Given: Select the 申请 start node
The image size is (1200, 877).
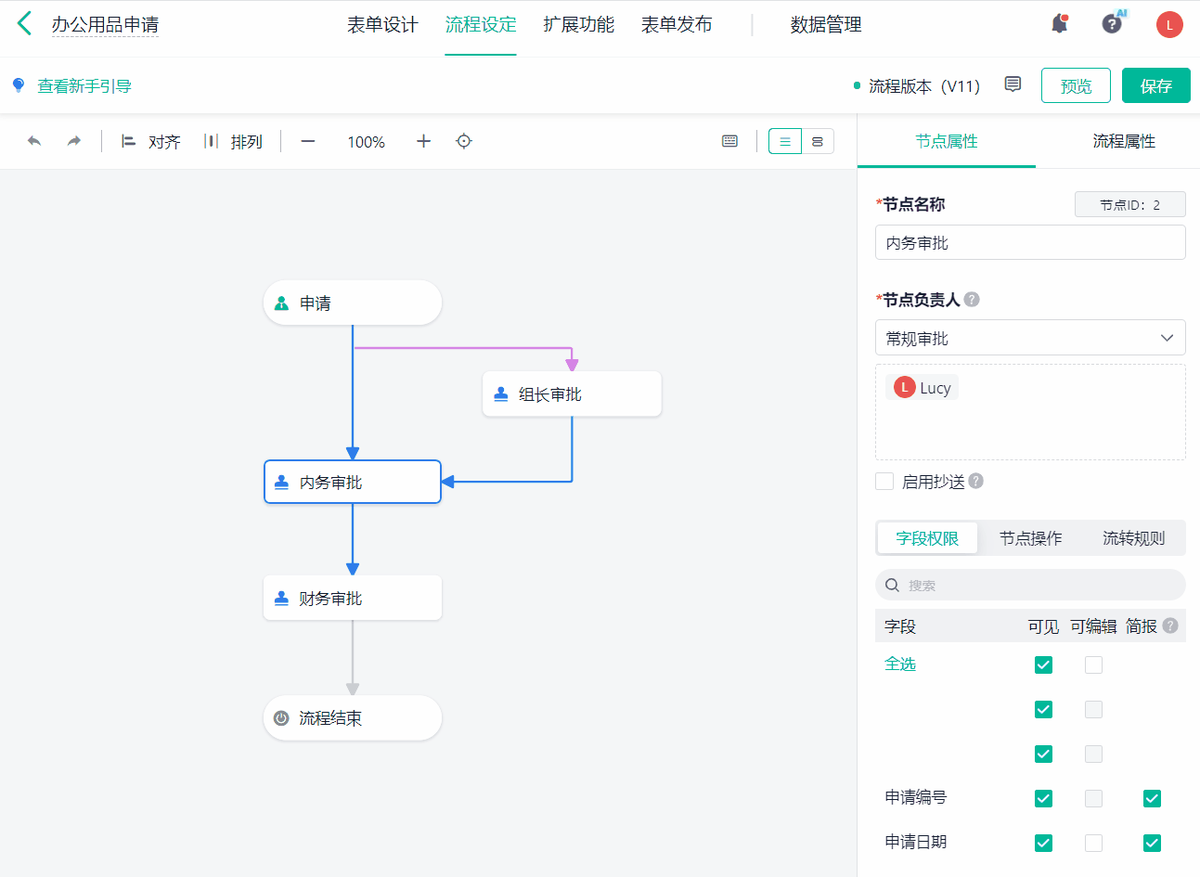Looking at the screenshot, I should pyautogui.click(x=353, y=303).
